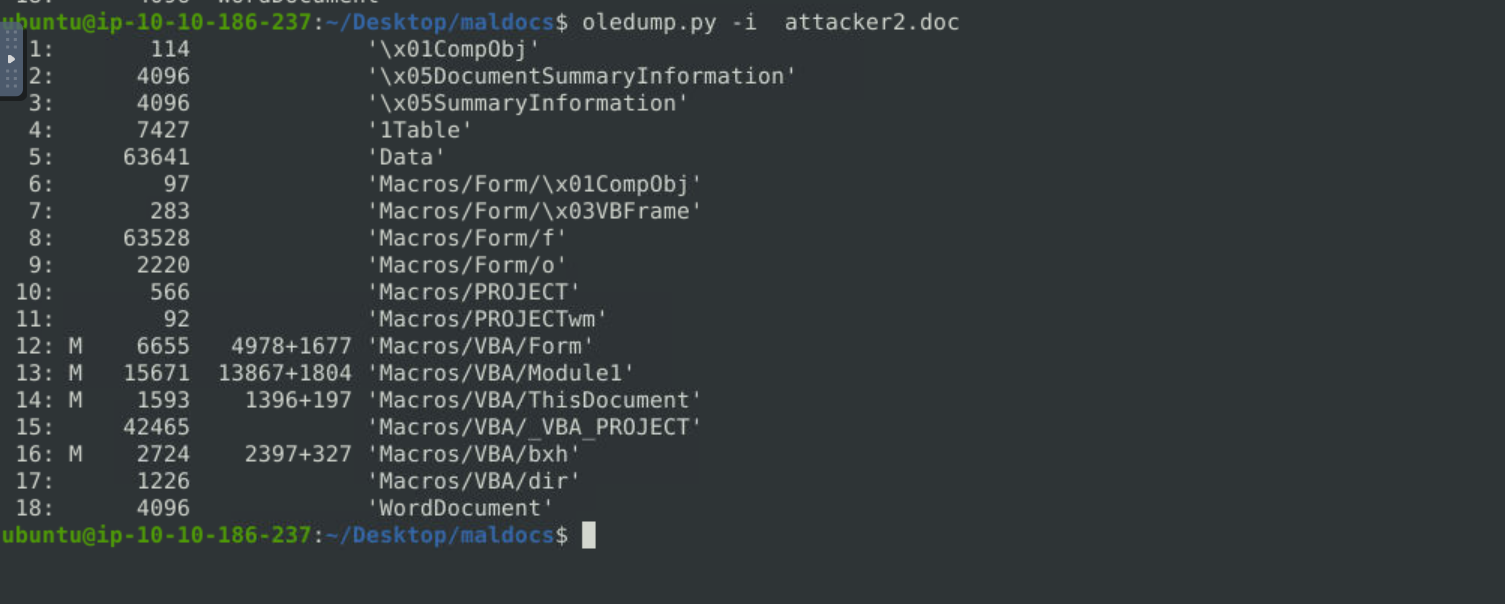The image size is (1505, 604).
Task: Click the '\x05DocumentSummaryInformation' stream text
Action: point(582,76)
